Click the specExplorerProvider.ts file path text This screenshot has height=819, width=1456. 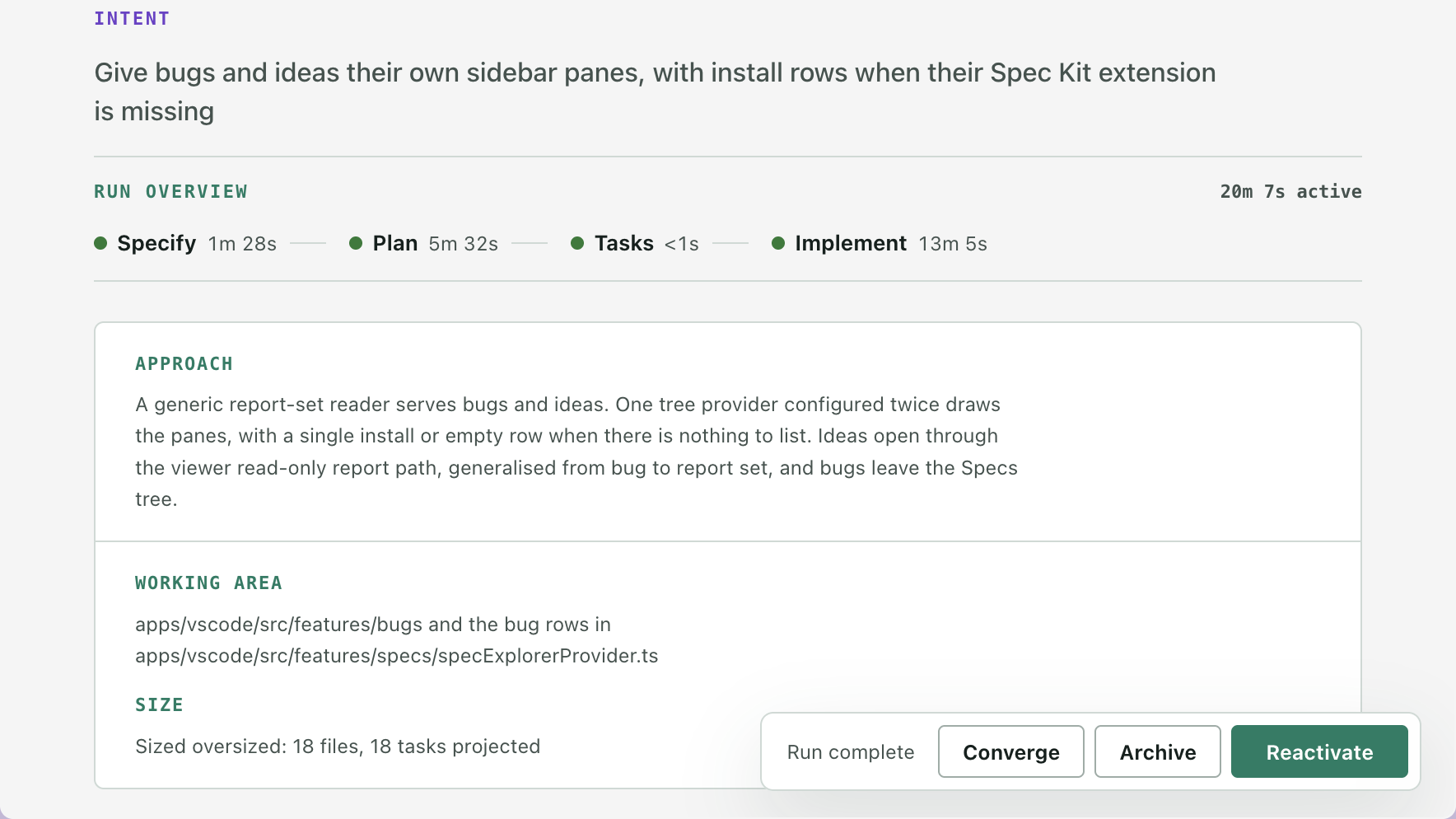(x=397, y=656)
